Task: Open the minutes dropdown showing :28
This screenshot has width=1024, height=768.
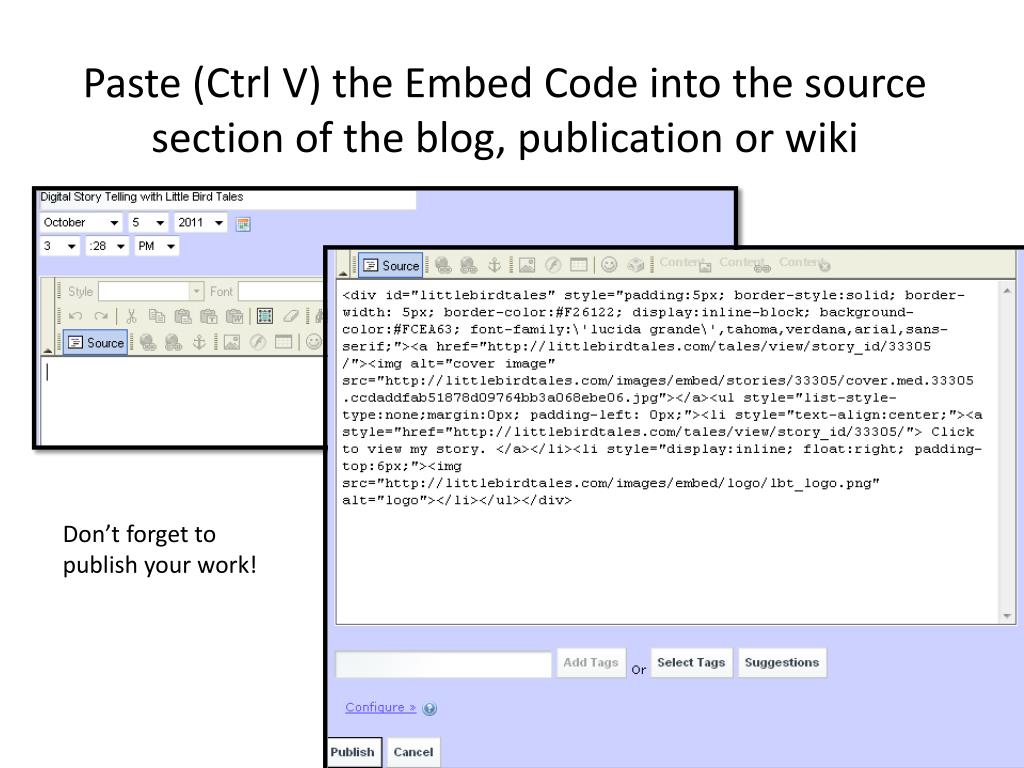Action: pyautogui.click(x=107, y=246)
